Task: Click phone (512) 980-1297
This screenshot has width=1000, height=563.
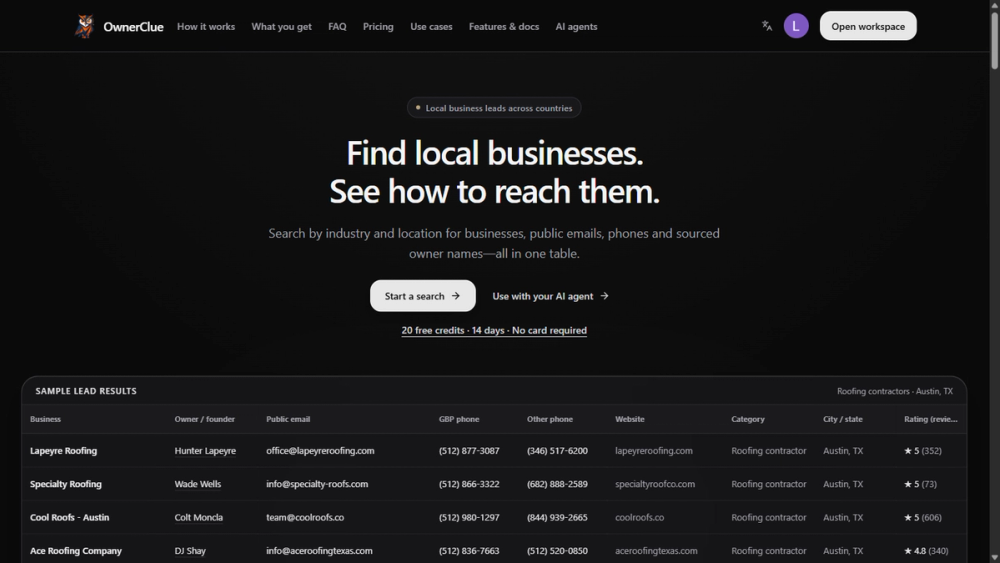Action: click(469, 517)
